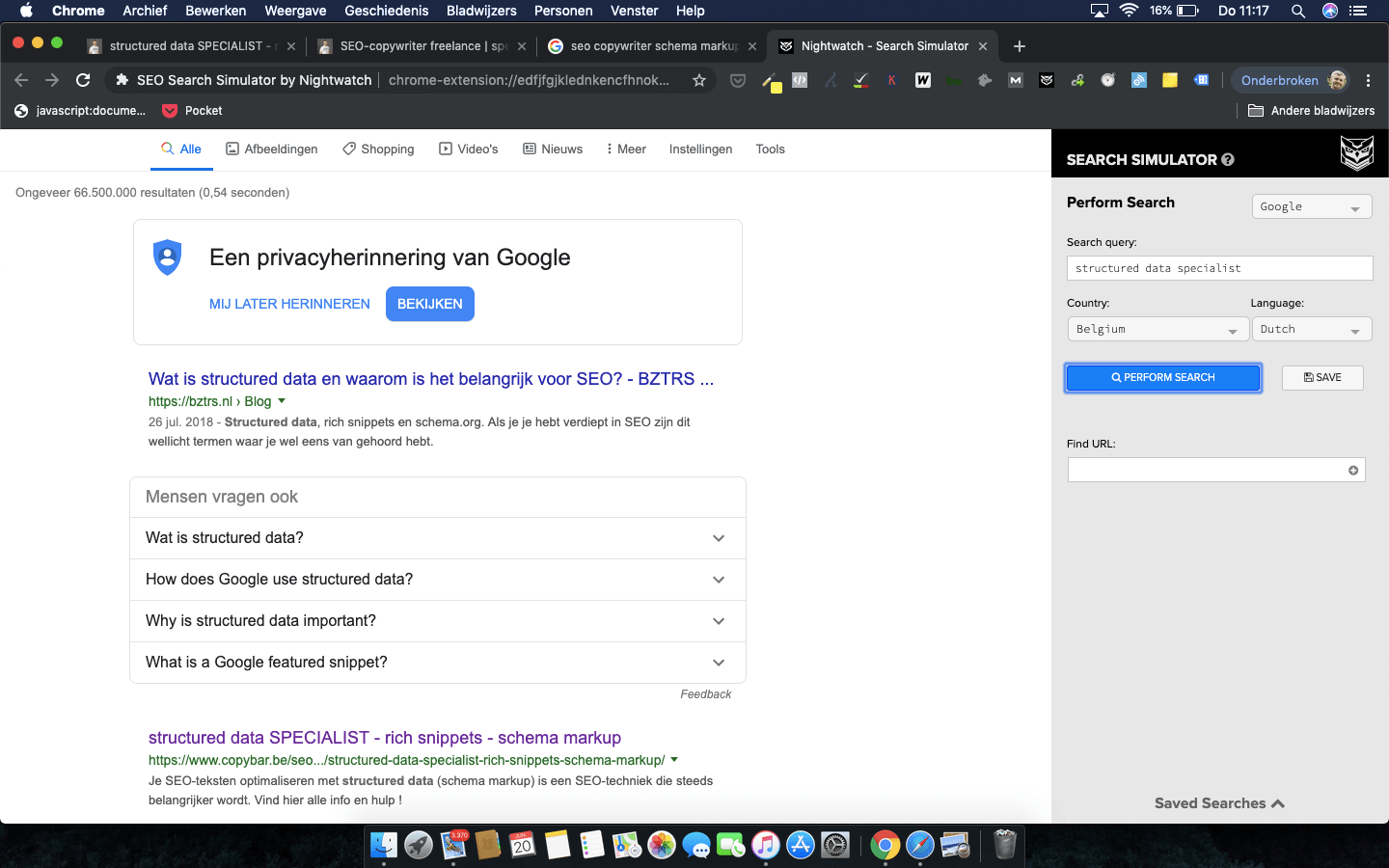Open a new browser tab

pyautogui.click(x=1020, y=46)
